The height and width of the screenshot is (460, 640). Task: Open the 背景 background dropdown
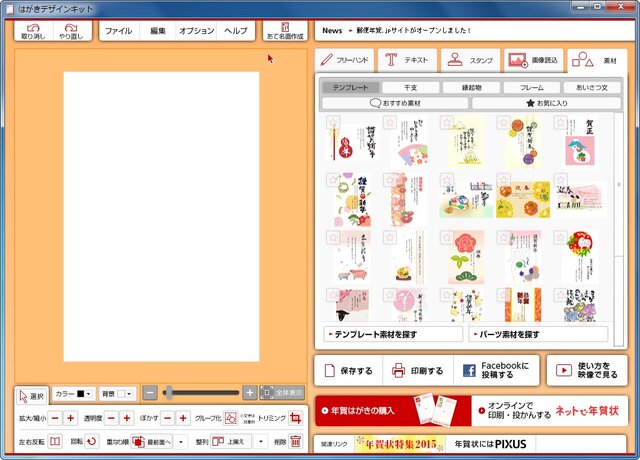[x=118, y=394]
